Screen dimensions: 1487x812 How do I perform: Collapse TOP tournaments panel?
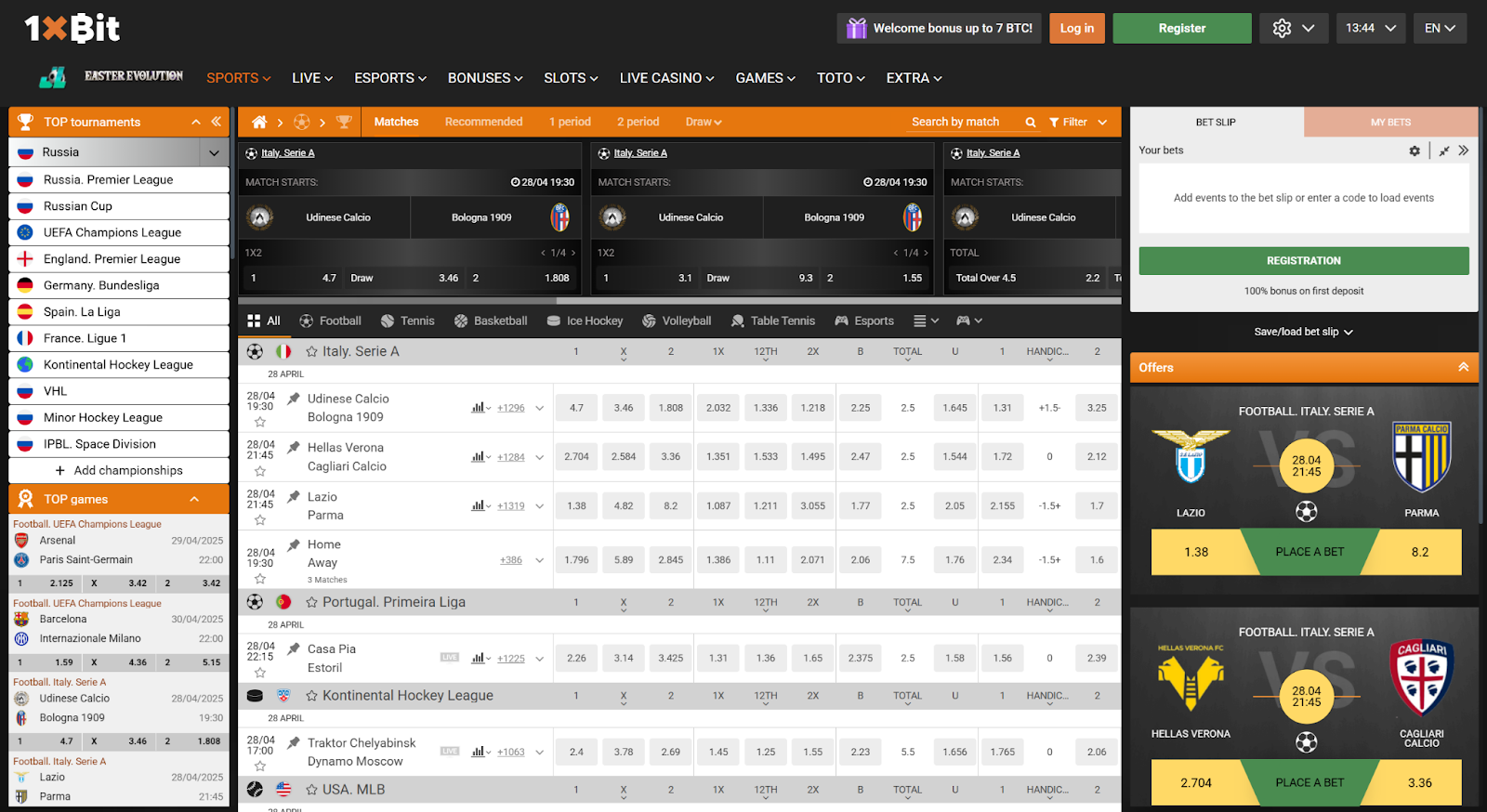[196, 122]
